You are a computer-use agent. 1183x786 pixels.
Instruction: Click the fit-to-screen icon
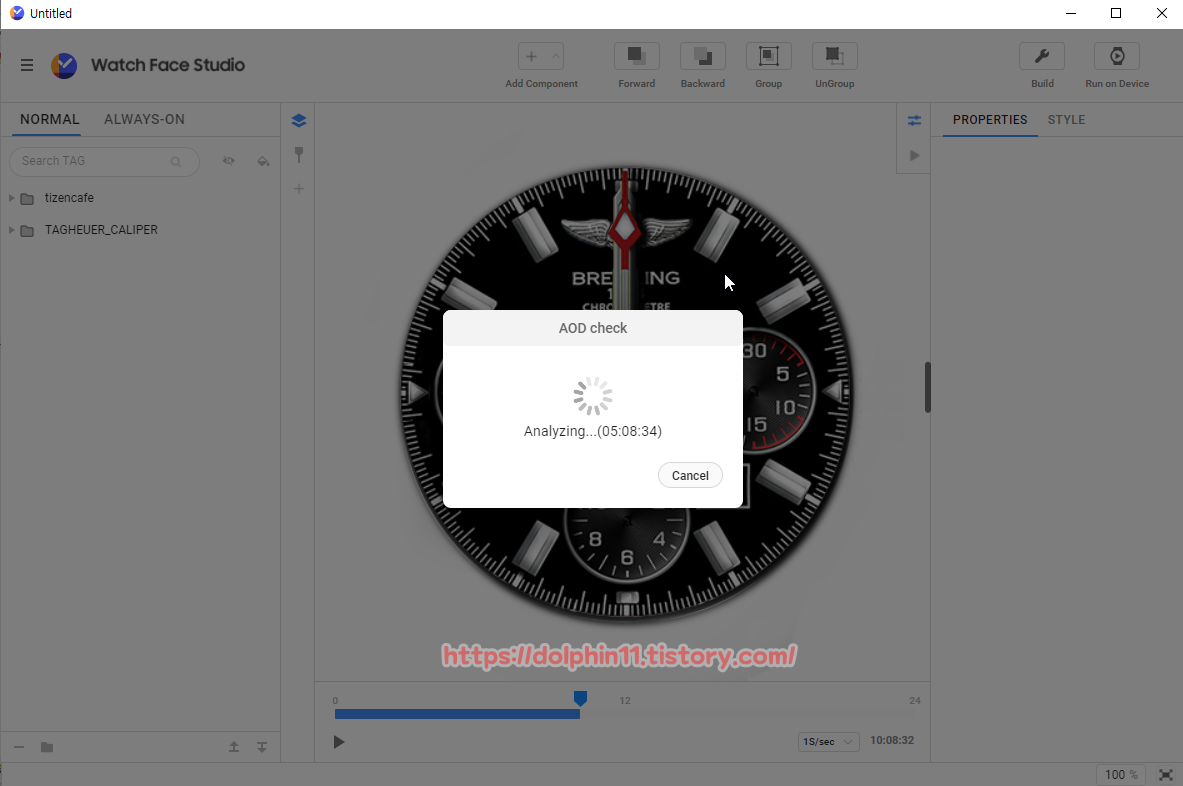point(1166,775)
